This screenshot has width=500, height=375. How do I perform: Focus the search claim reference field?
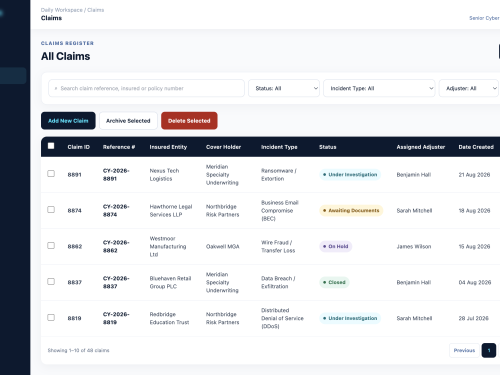pos(146,88)
